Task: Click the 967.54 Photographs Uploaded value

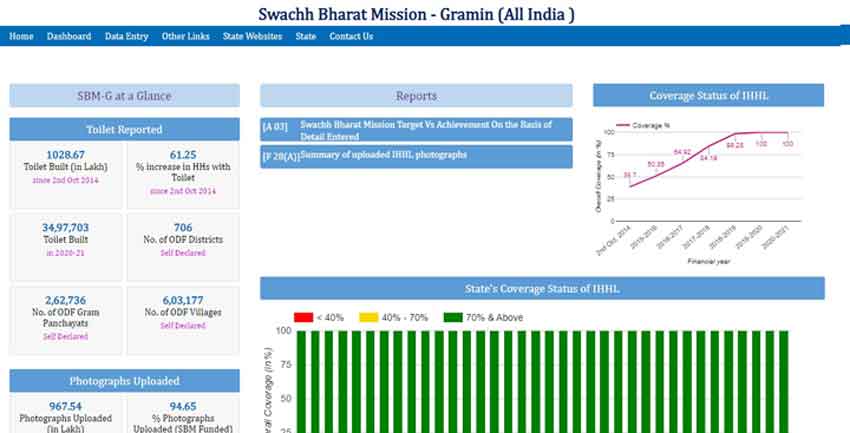Action: 66,406
